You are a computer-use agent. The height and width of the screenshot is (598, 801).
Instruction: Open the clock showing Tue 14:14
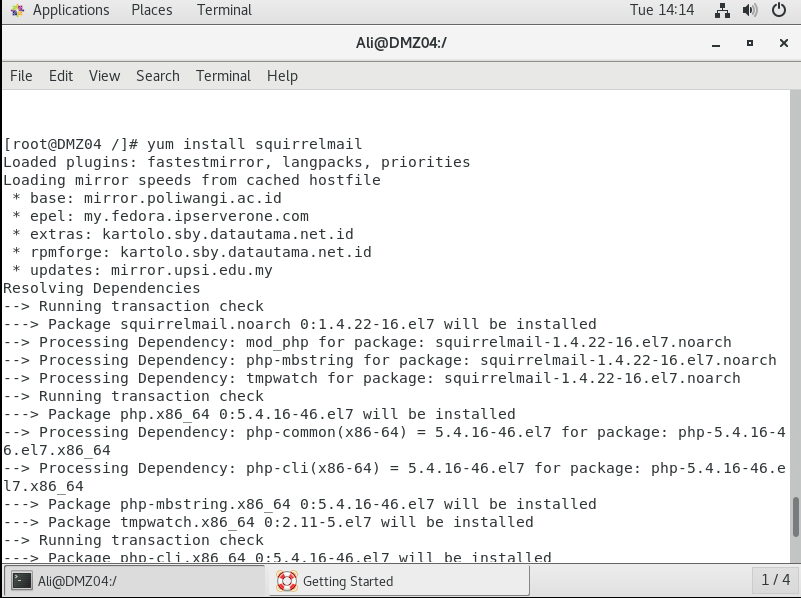point(662,10)
